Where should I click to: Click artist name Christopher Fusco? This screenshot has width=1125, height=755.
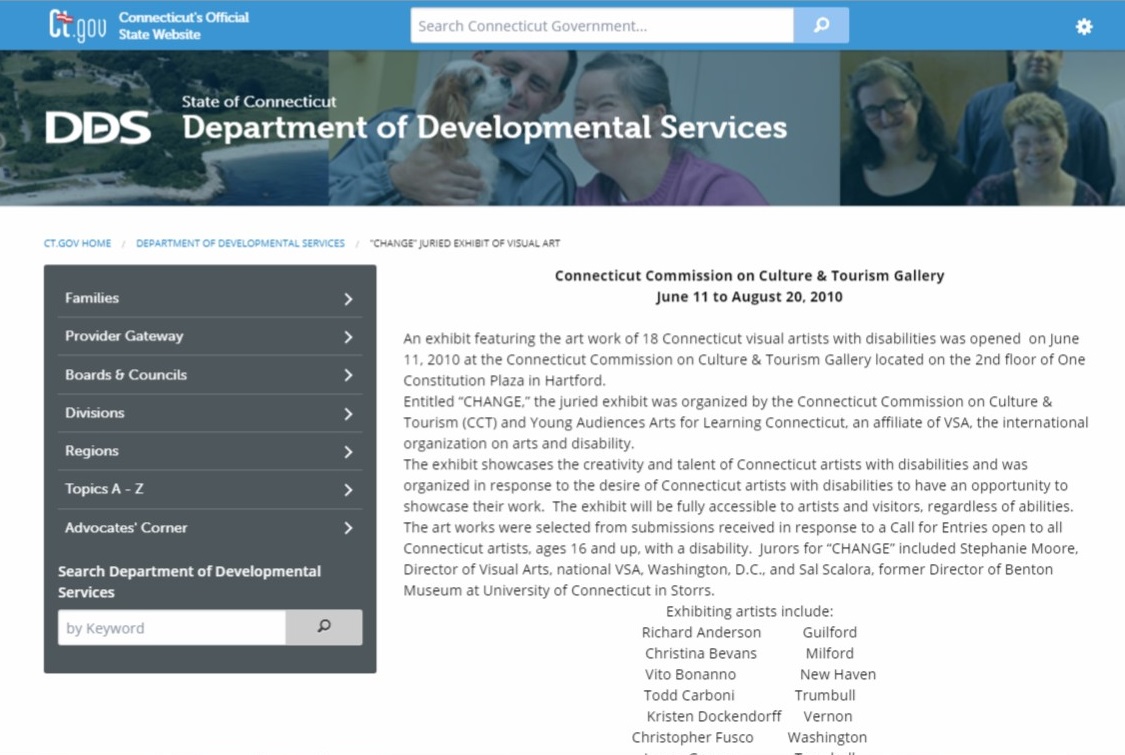pyautogui.click(x=692, y=737)
